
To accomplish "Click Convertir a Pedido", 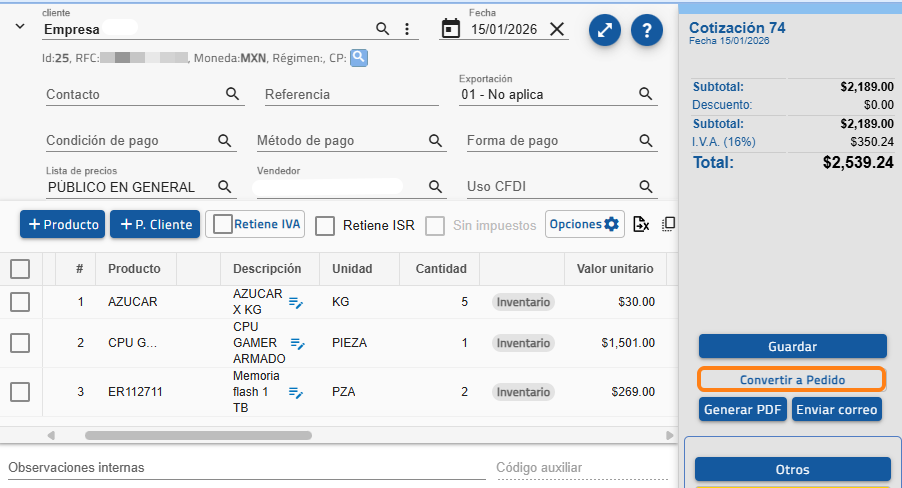I will 792,380.
